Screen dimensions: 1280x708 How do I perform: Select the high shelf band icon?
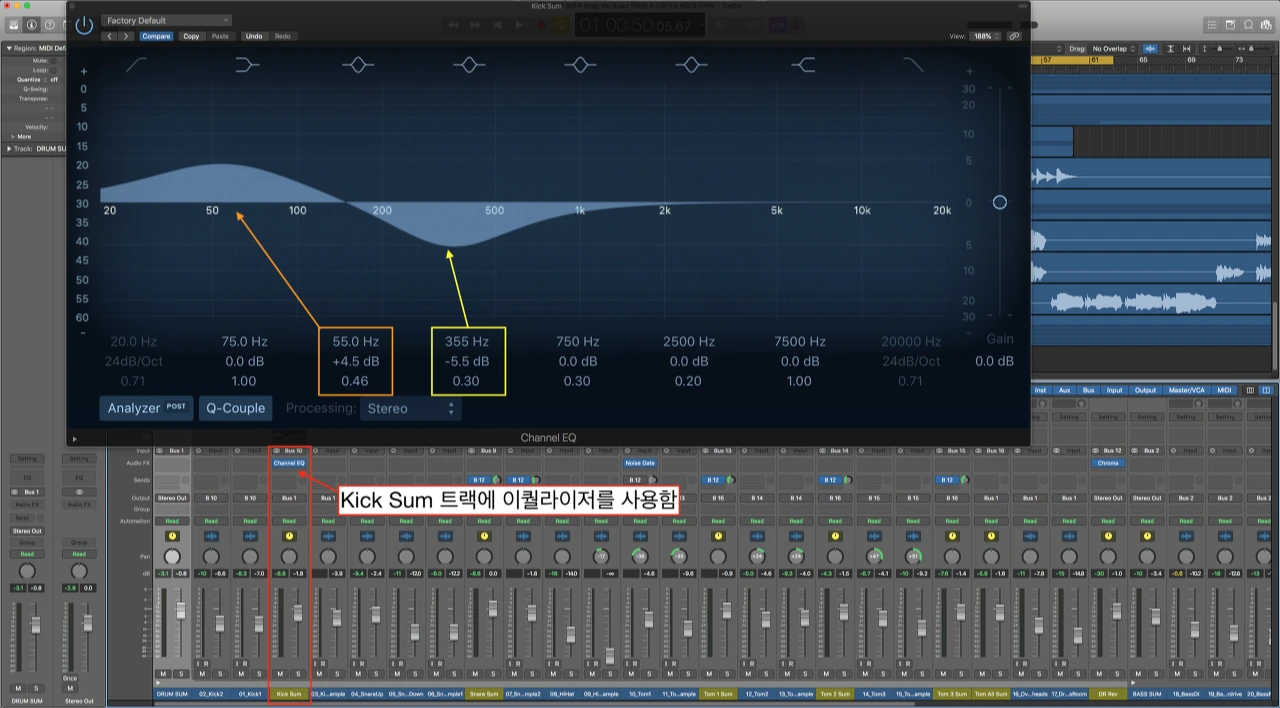coord(802,65)
